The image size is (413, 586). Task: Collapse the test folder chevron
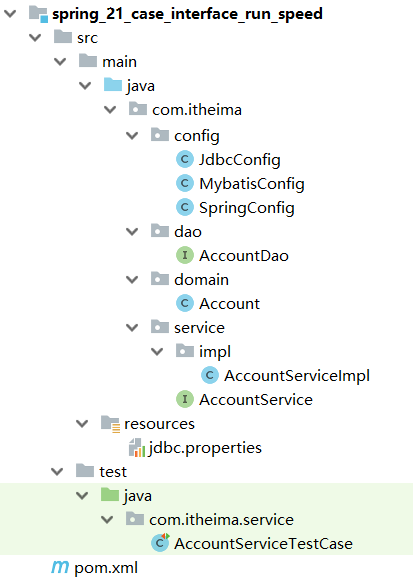[x=57, y=472]
